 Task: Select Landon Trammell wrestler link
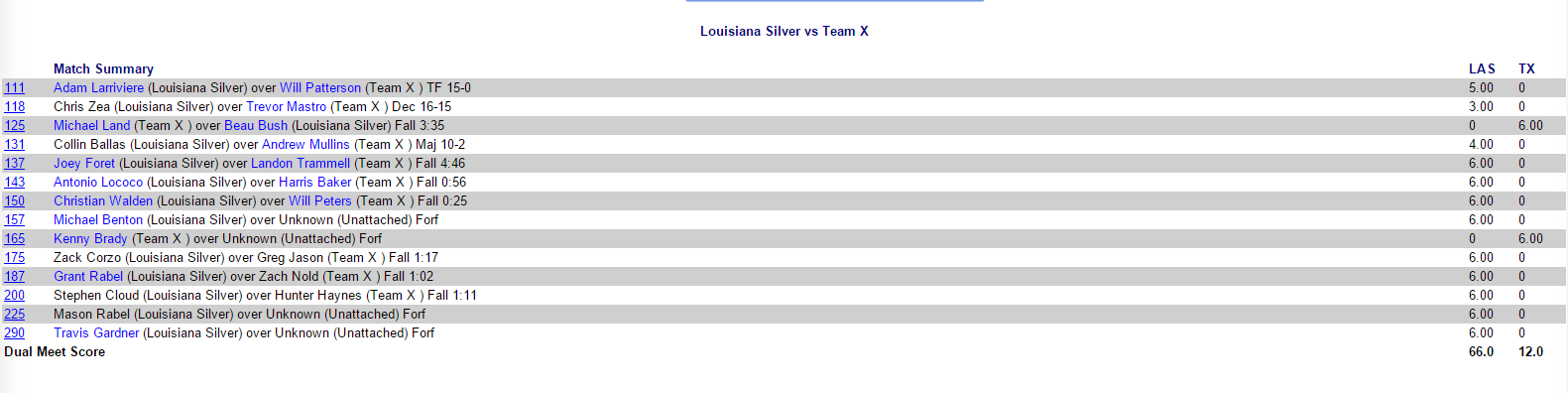(301, 164)
